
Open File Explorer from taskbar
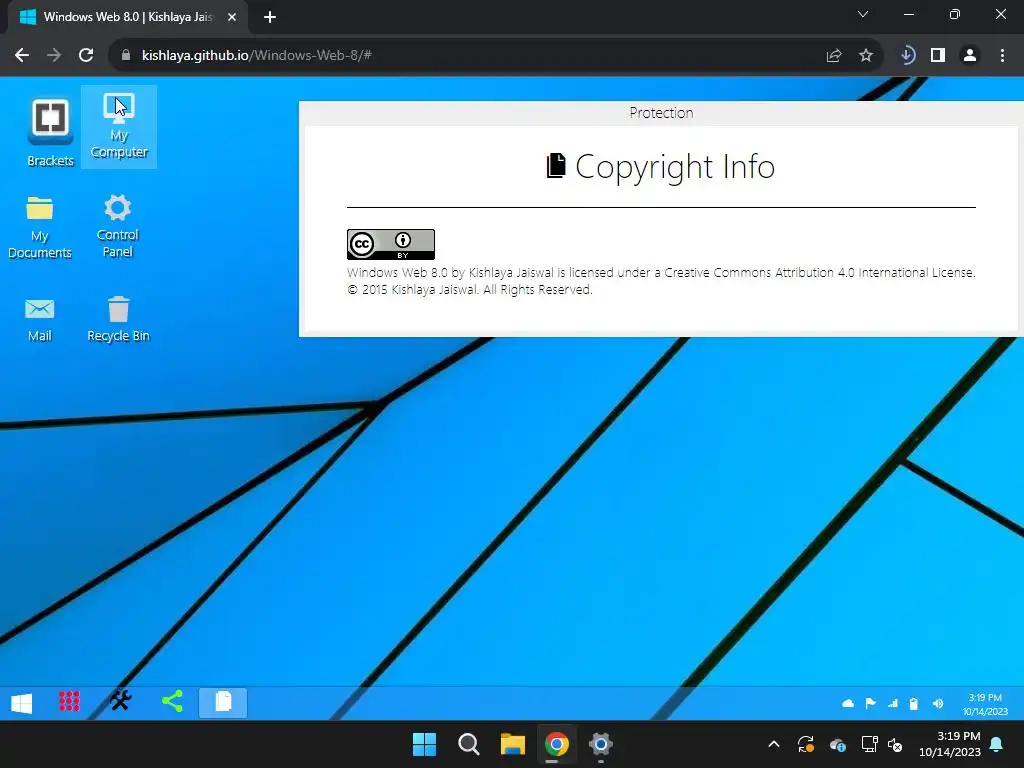click(513, 744)
